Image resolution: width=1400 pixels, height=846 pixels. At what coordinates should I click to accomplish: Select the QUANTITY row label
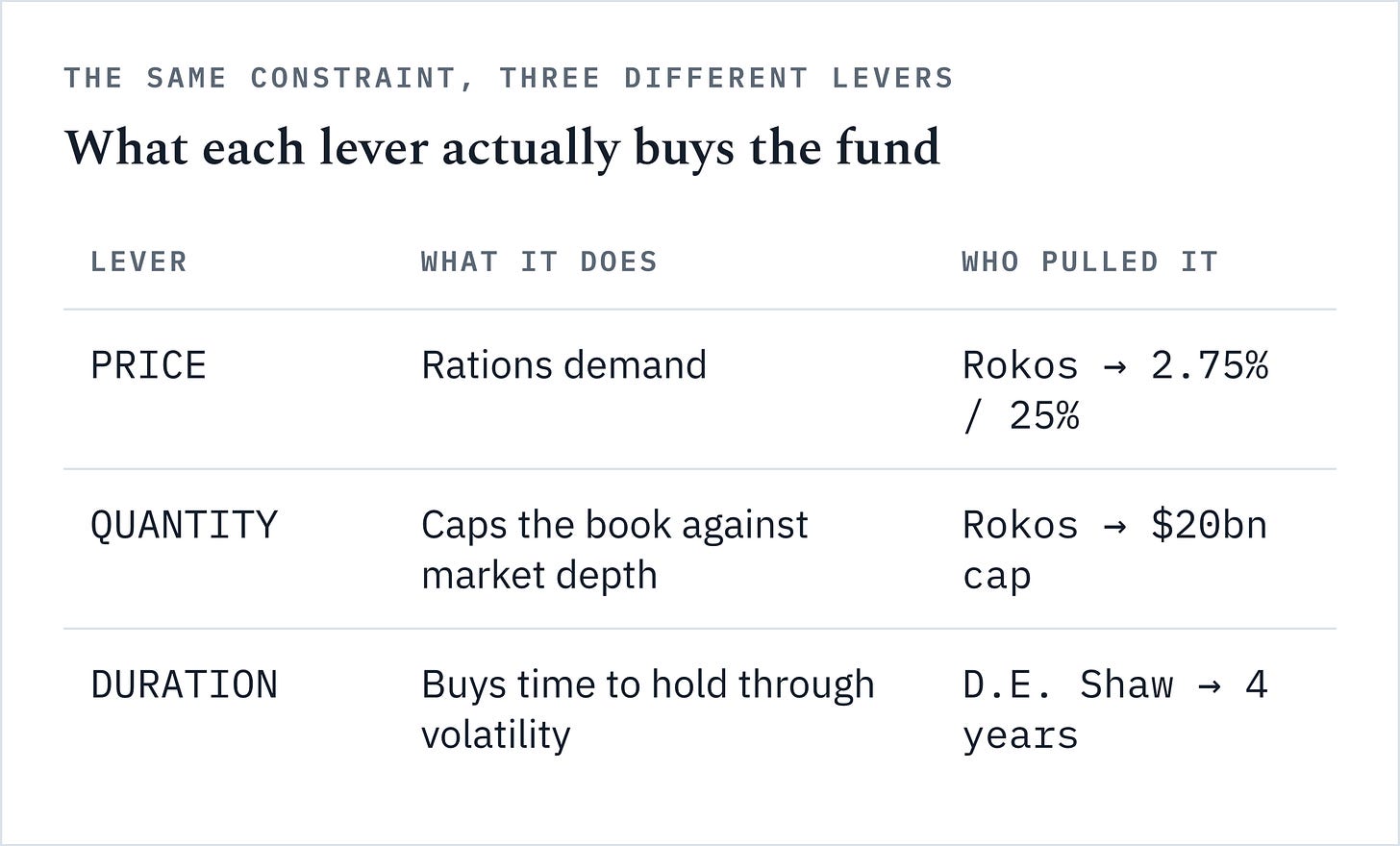184,525
